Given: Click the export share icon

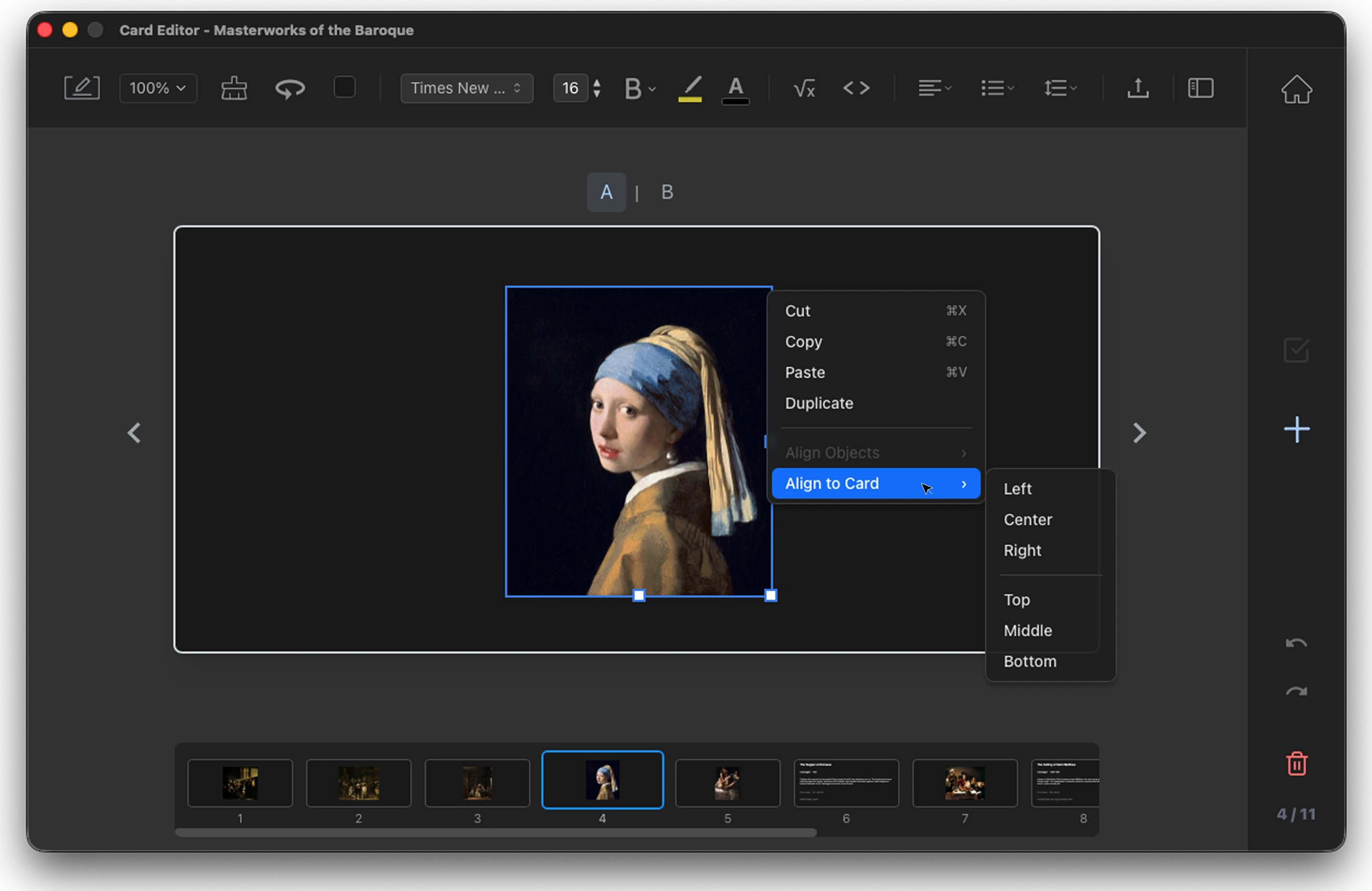Looking at the screenshot, I should coord(1138,88).
